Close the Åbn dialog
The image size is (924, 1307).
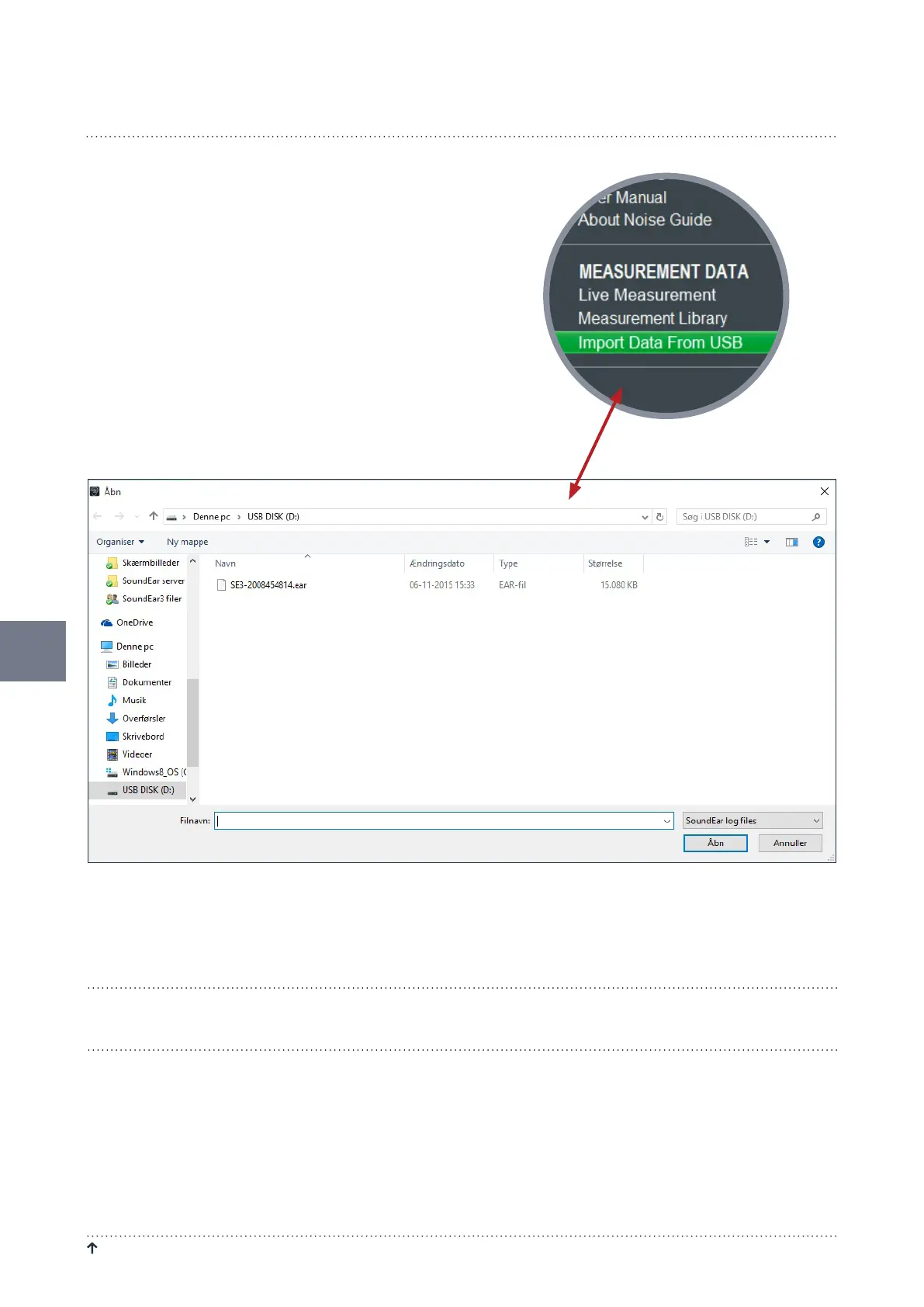pos(825,491)
